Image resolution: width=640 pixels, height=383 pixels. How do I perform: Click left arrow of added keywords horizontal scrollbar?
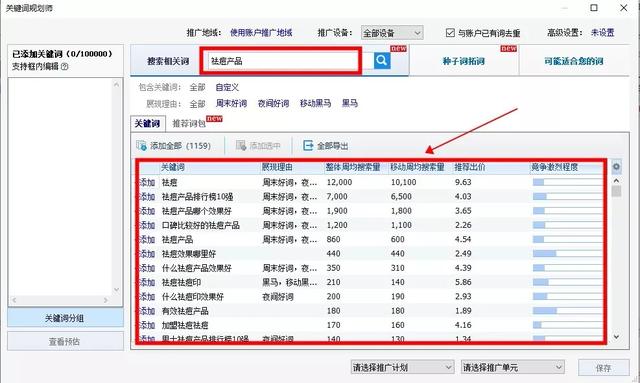pyautogui.click(x=14, y=301)
